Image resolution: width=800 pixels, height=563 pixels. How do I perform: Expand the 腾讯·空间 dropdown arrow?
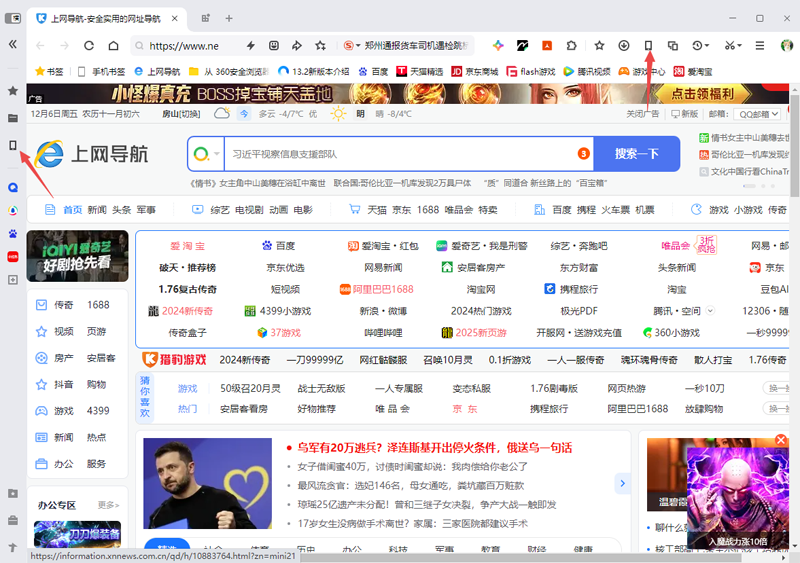[710, 310]
